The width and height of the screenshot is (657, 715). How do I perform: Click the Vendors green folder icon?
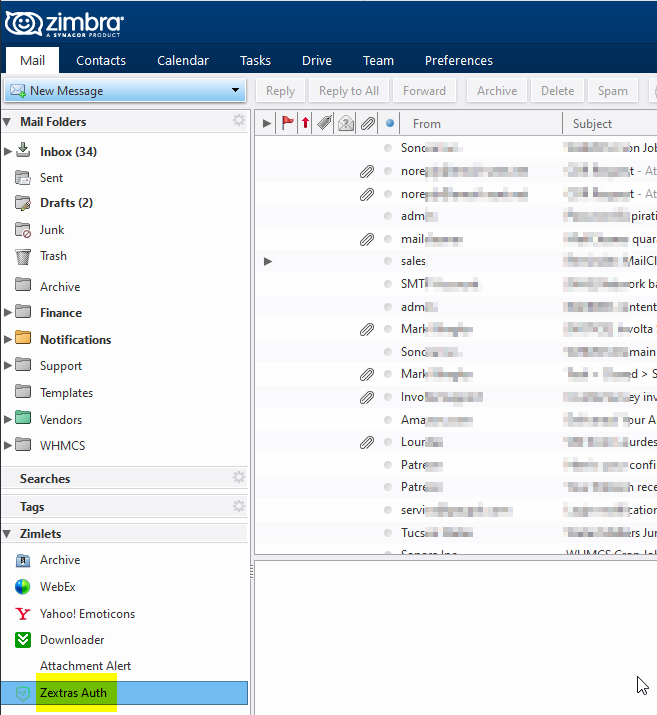pyautogui.click(x=23, y=418)
